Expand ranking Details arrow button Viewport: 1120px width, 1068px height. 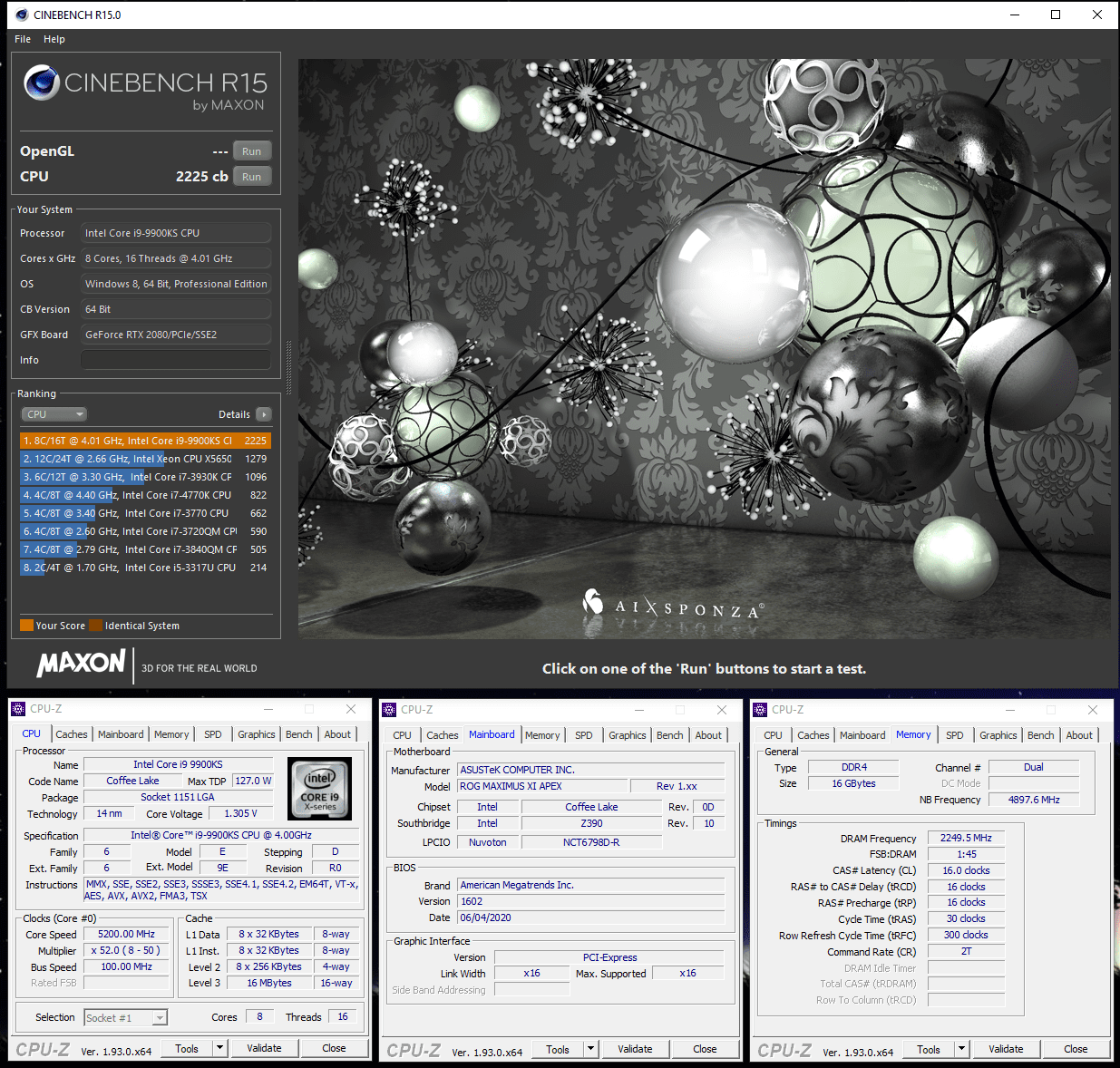coord(264,414)
